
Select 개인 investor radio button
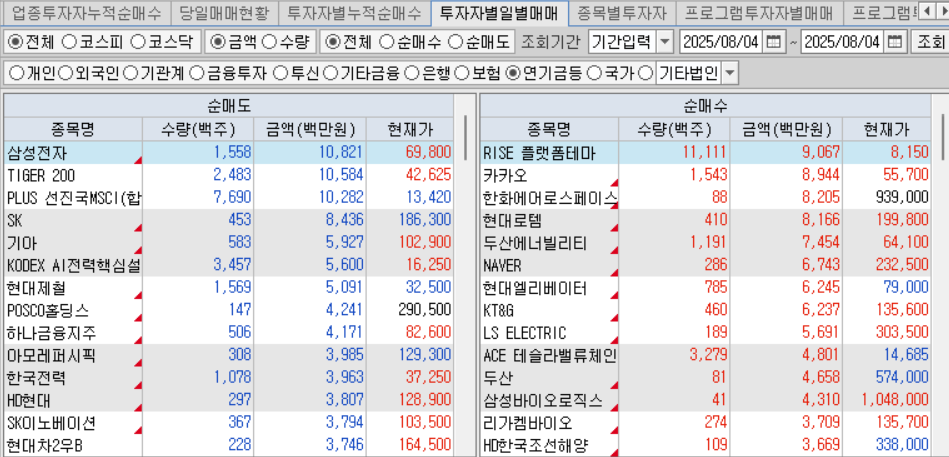[x=16, y=74]
